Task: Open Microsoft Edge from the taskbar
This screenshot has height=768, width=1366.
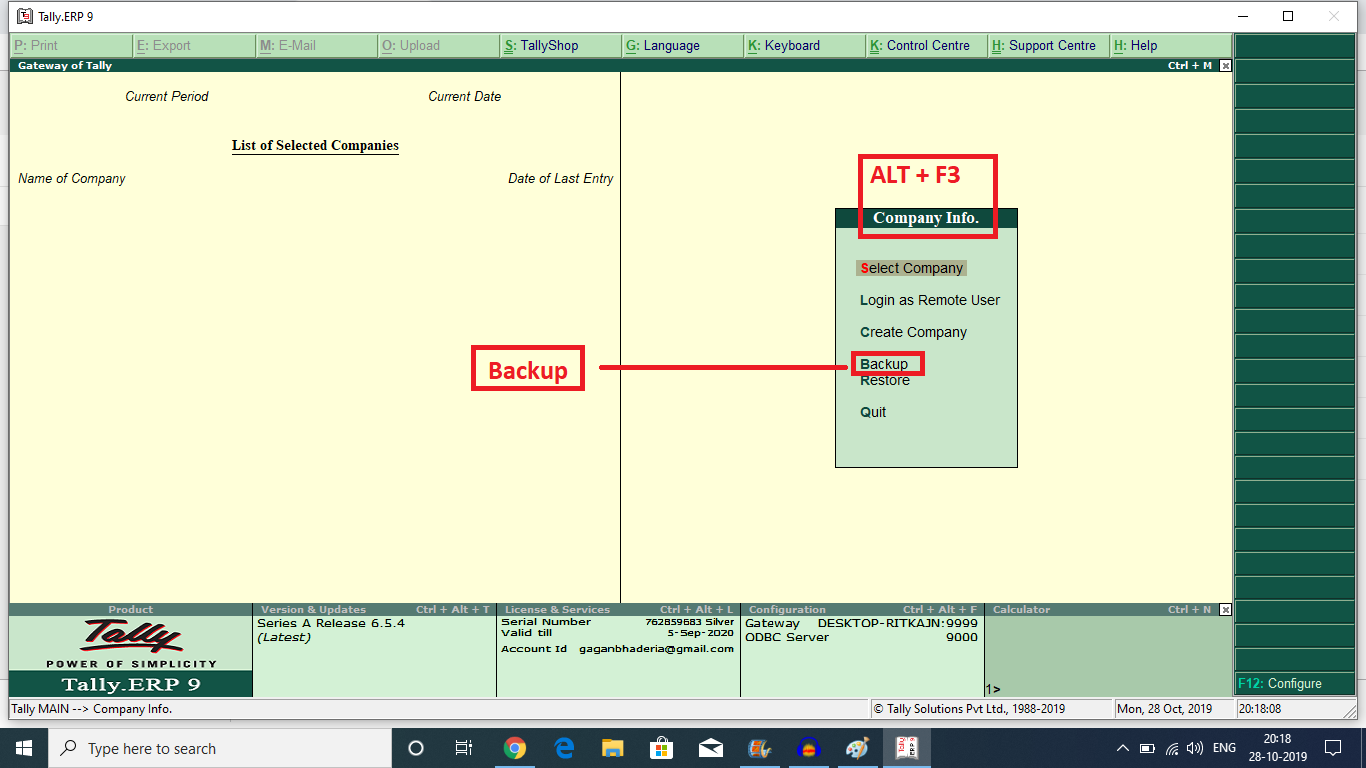Action: [x=561, y=748]
